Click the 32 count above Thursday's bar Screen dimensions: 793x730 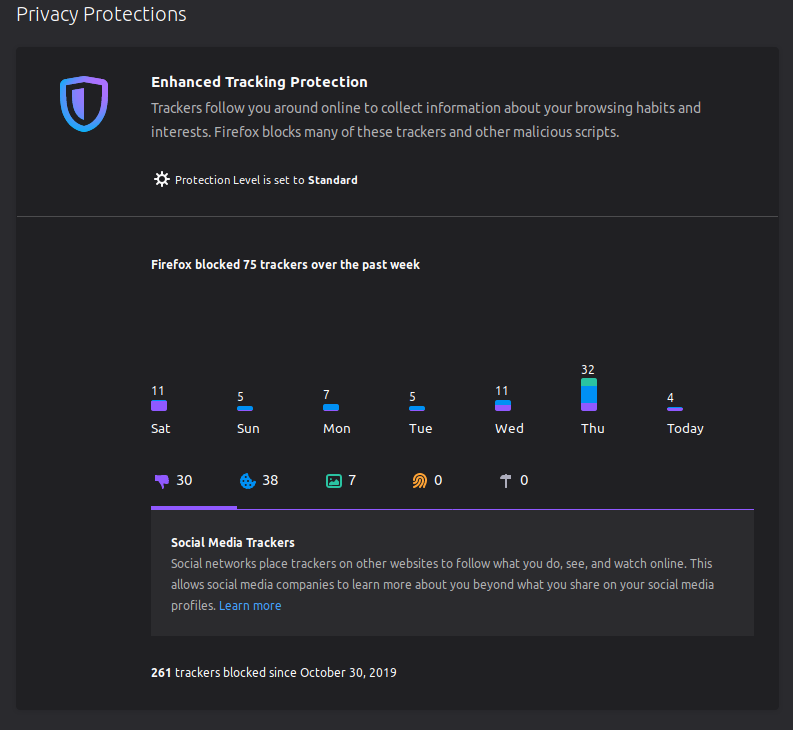click(588, 370)
